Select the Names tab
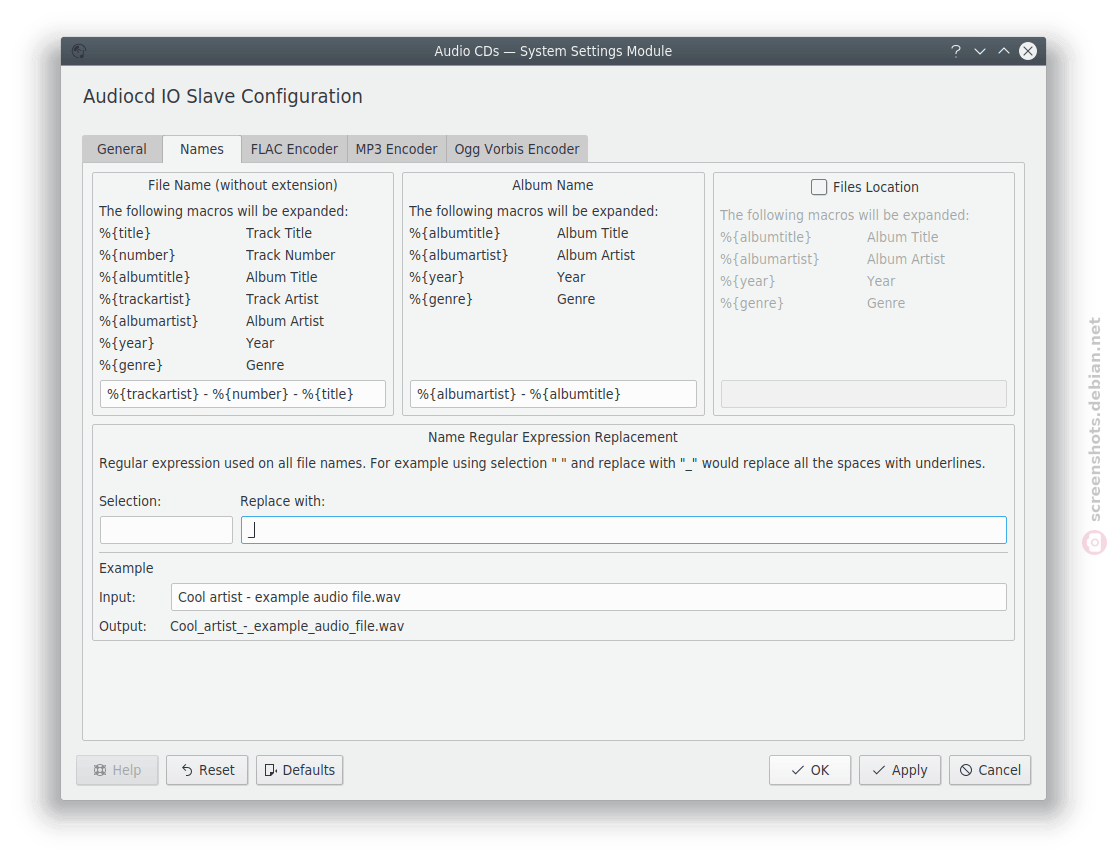 click(202, 149)
